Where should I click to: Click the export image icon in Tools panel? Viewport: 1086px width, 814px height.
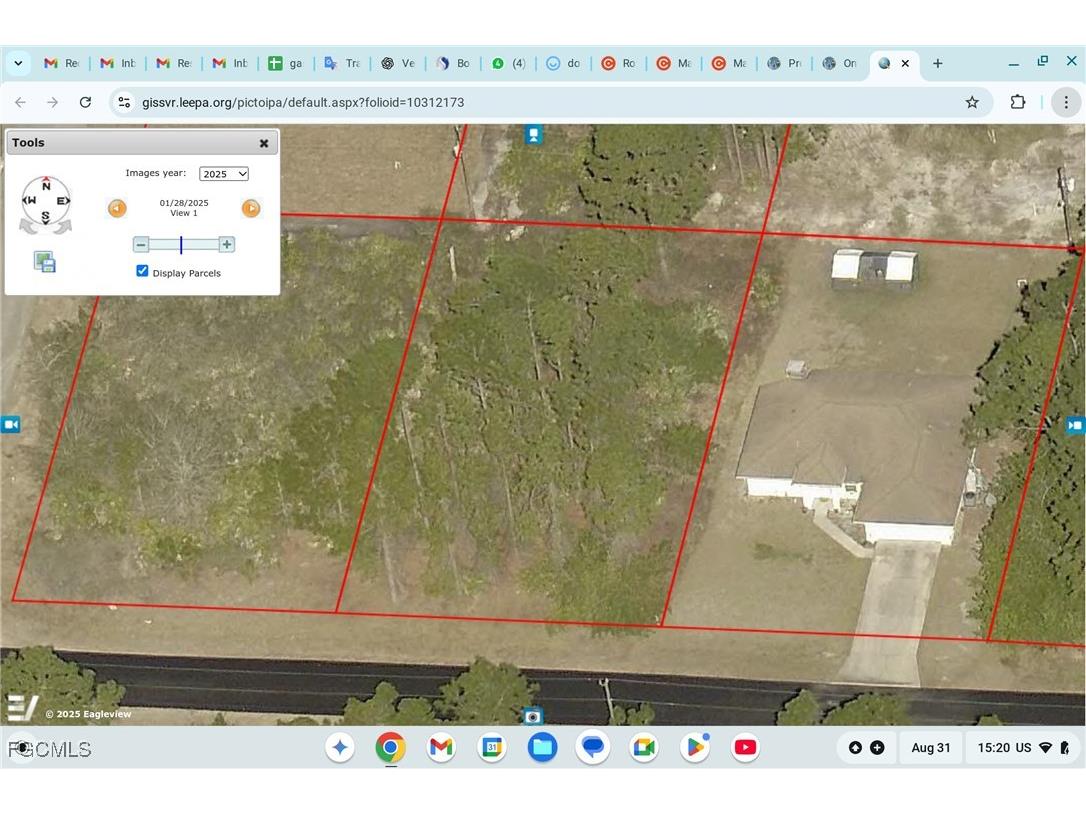pyautogui.click(x=44, y=261)
